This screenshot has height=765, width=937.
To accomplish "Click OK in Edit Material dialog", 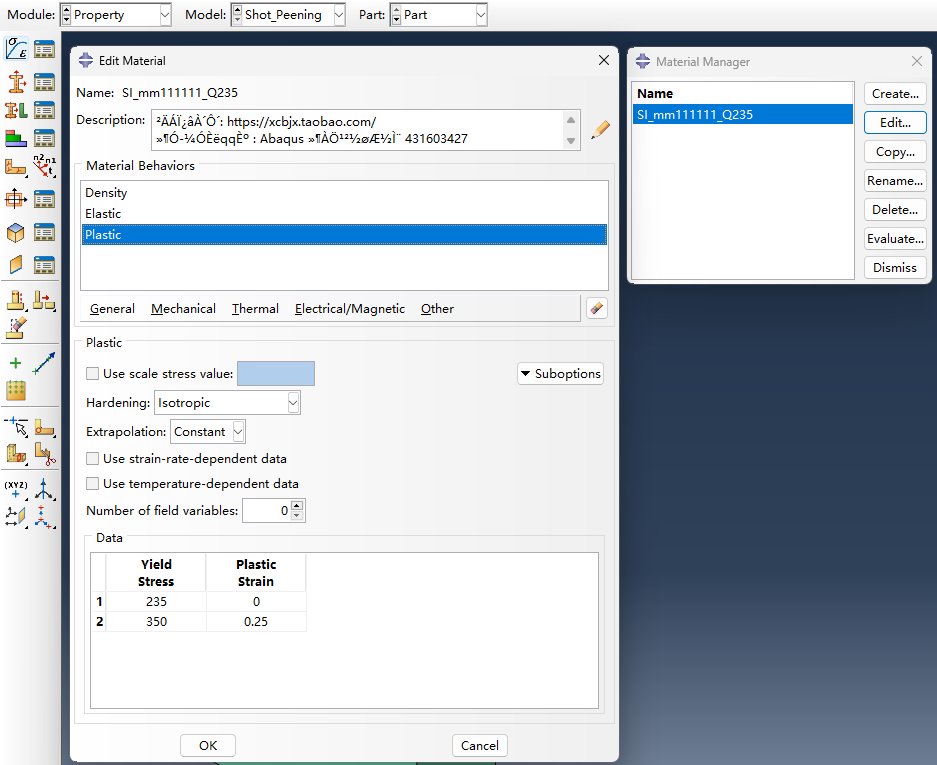I will click(x=208, y=745).
